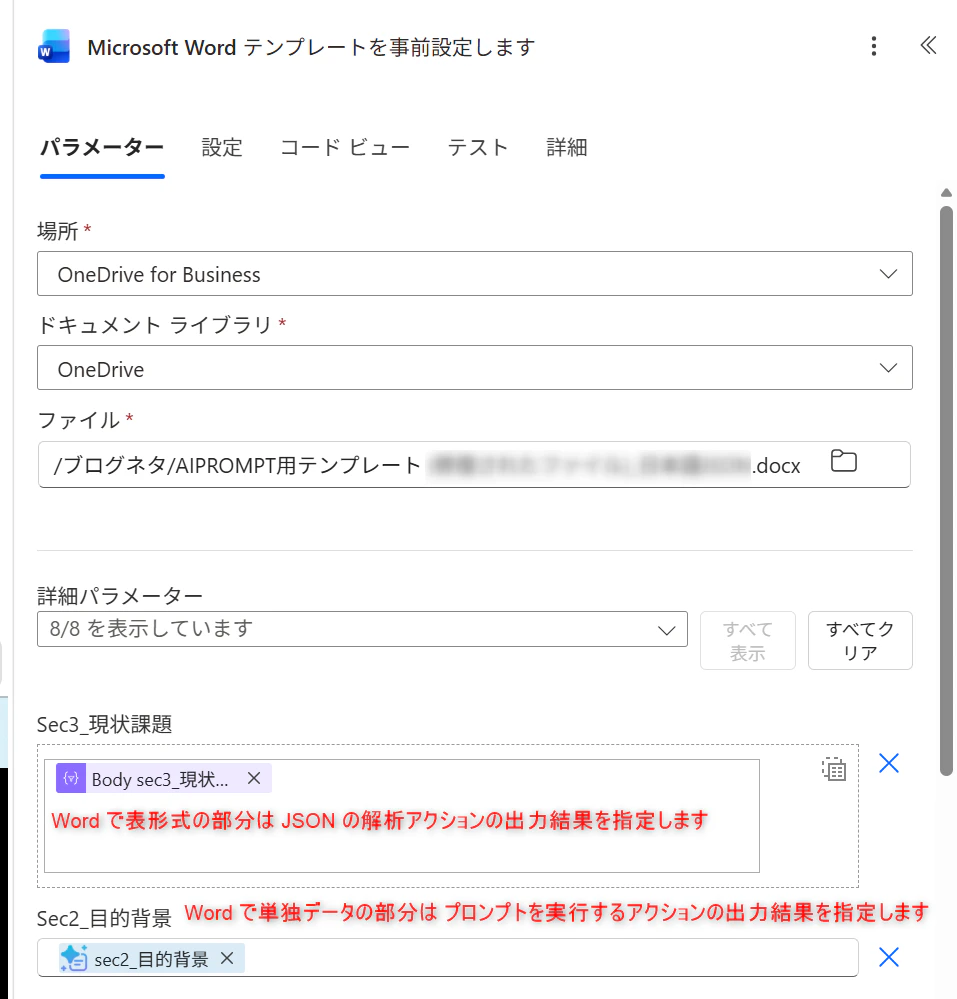Remove the Sec3_現状課題 parameter with X
Viewport: 957px width, 999px height.
point(888,763)
